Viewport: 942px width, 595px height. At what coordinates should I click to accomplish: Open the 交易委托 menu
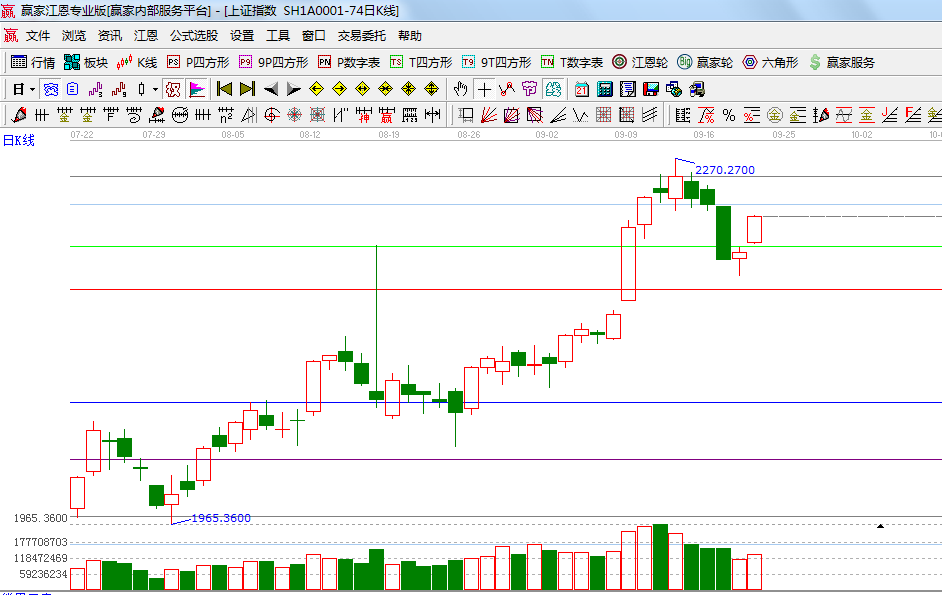tap(361, 35)
